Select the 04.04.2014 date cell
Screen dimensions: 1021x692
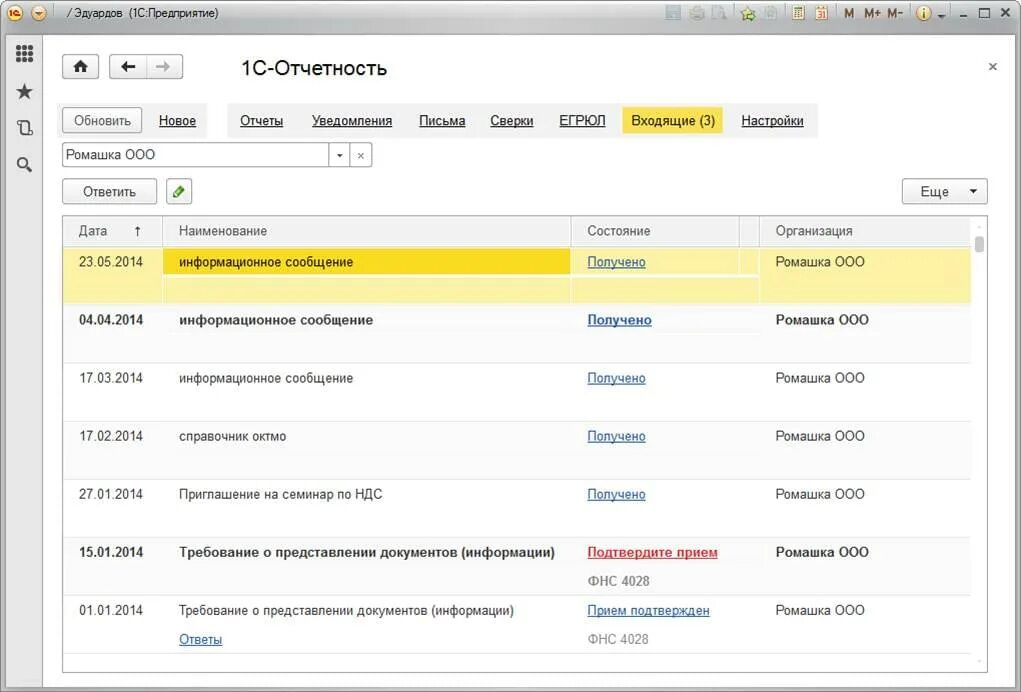[x=111, y=320]
